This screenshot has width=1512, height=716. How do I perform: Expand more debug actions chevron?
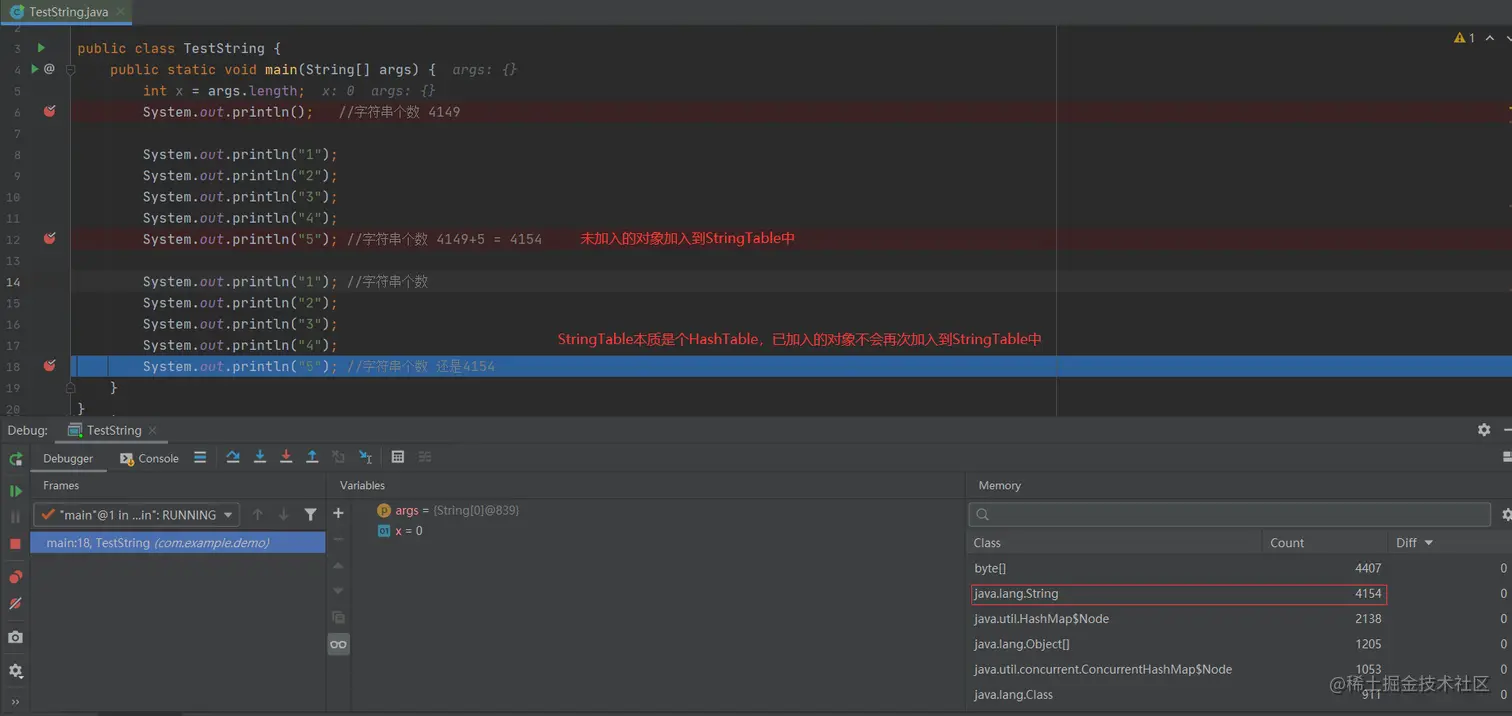pyautogui.click(x=16, y=702)
